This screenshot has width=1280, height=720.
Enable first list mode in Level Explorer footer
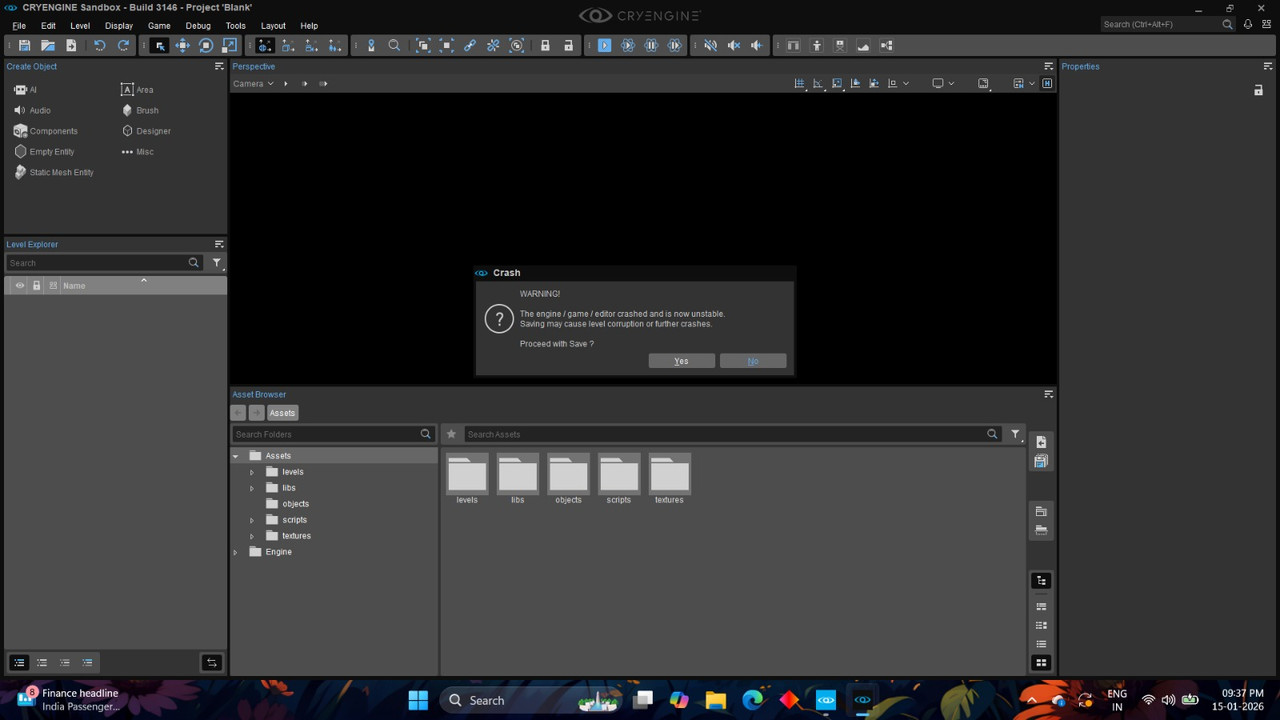[x=19, y=663]
